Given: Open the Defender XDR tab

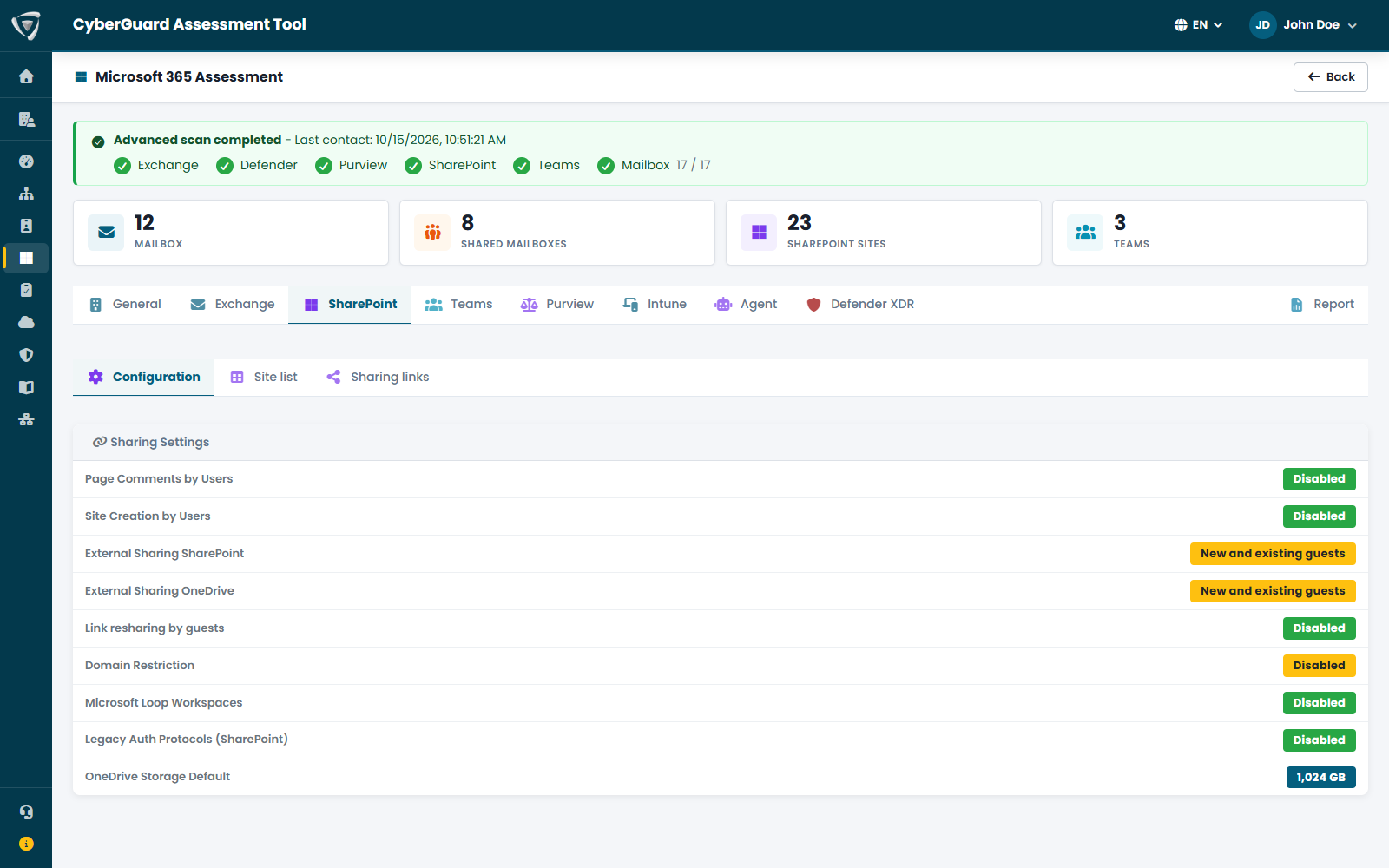Looking at the screenshot, I should click(859, 305).
